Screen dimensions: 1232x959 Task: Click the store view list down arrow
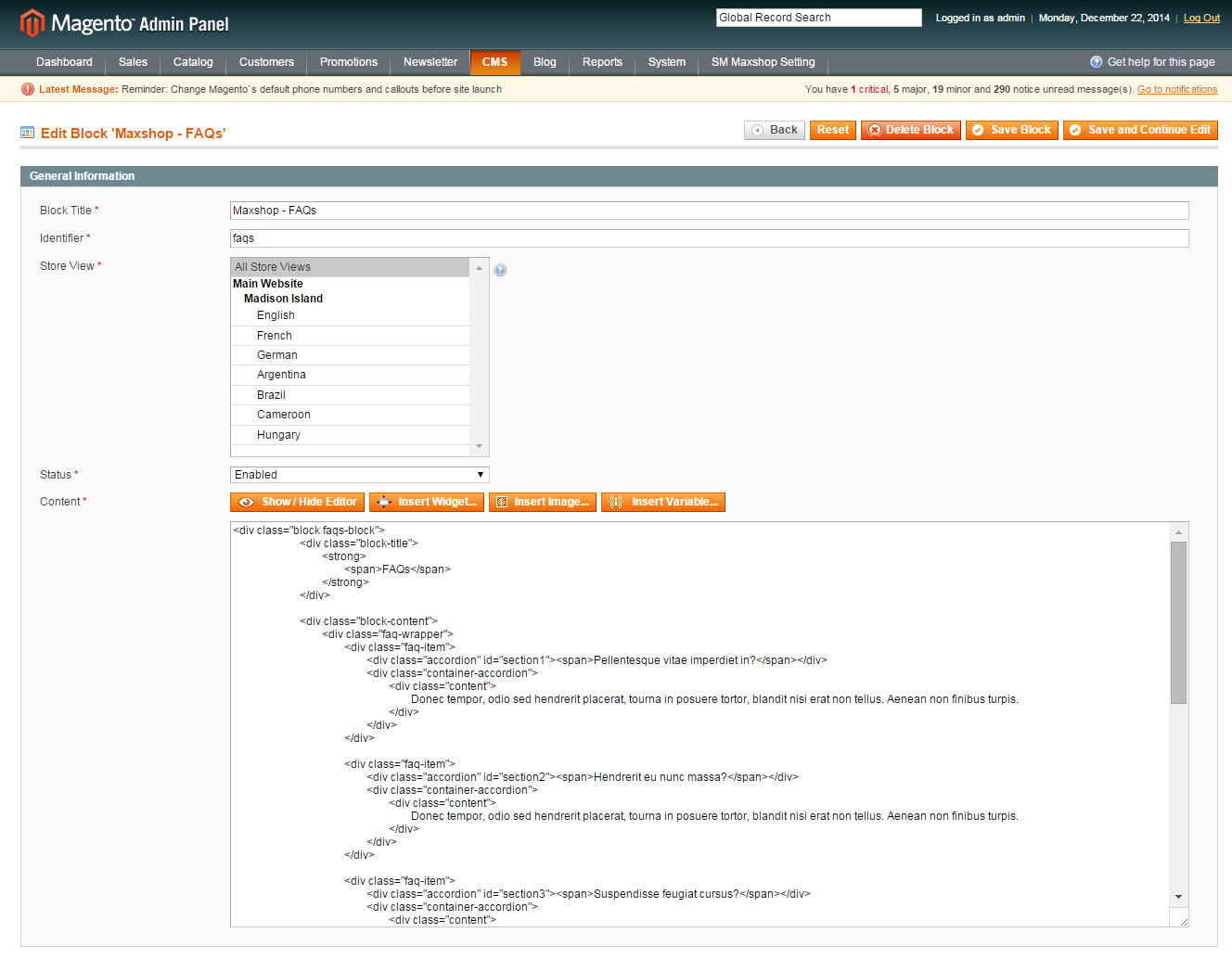[480, 446]
